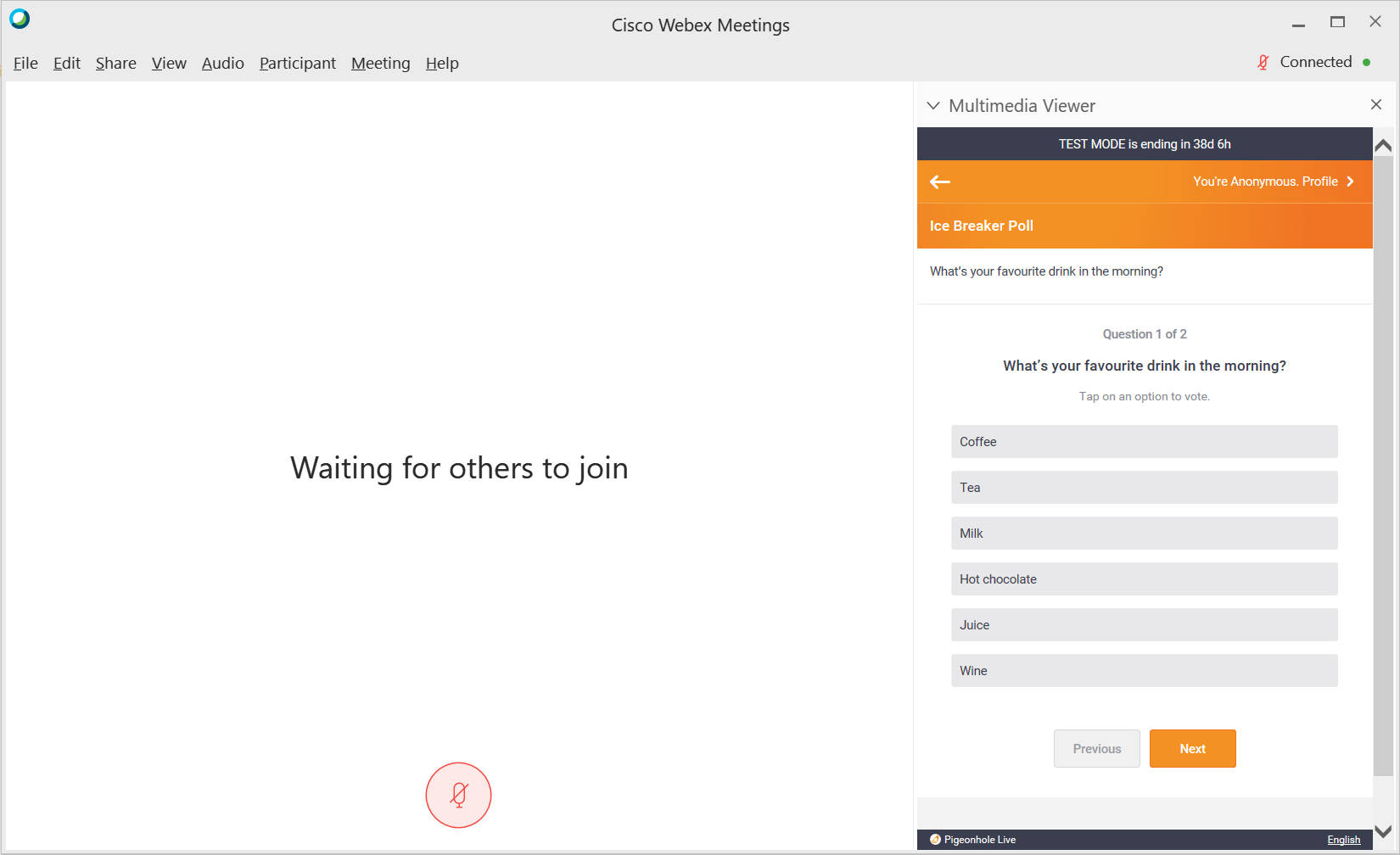The width and height of the screenshot is (1400, 855).
Task: Click the muted microphone status icon
Action: point(1261,61)
